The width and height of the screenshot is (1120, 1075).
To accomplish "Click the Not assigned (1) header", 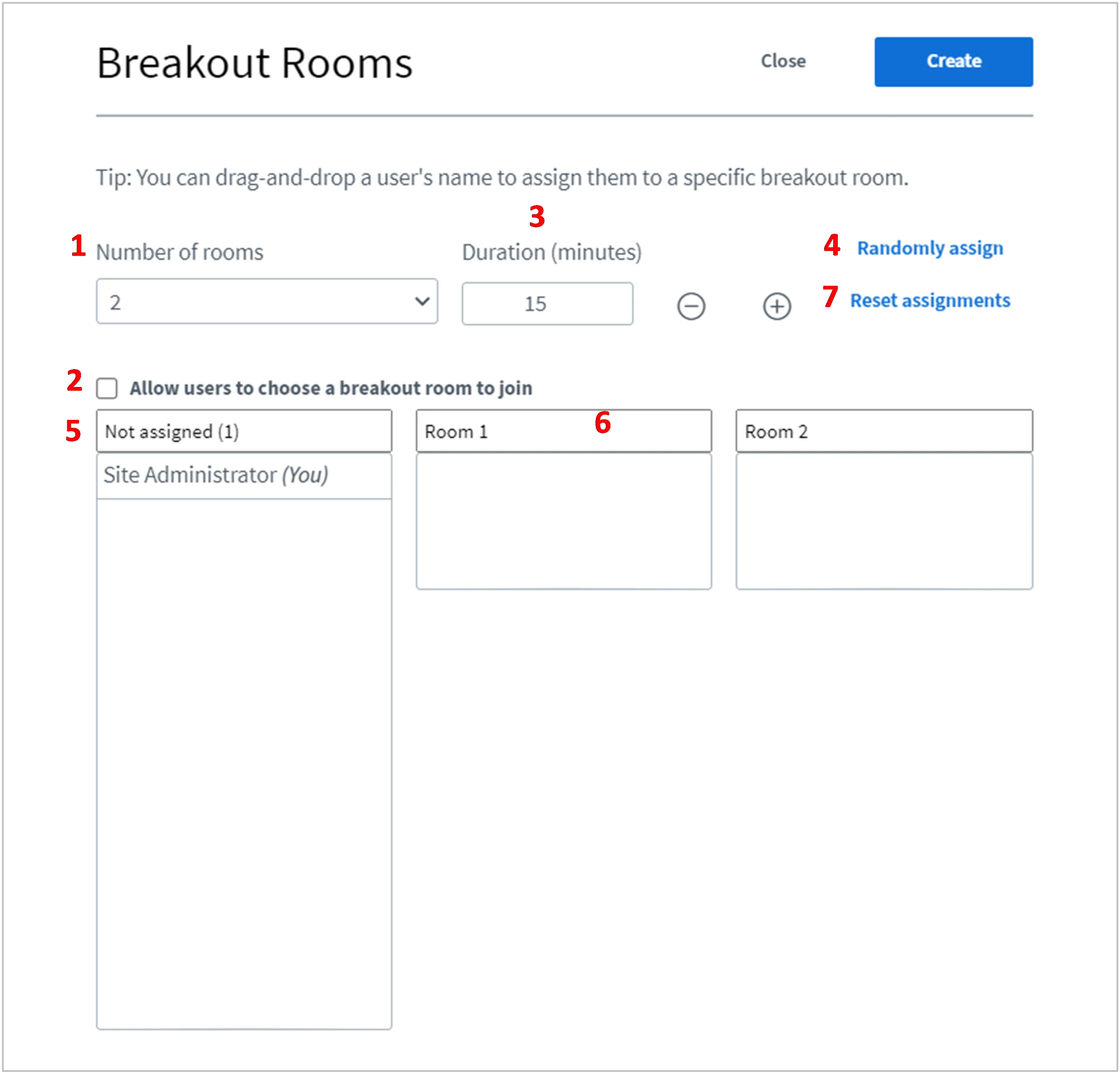I will point(244,431).
